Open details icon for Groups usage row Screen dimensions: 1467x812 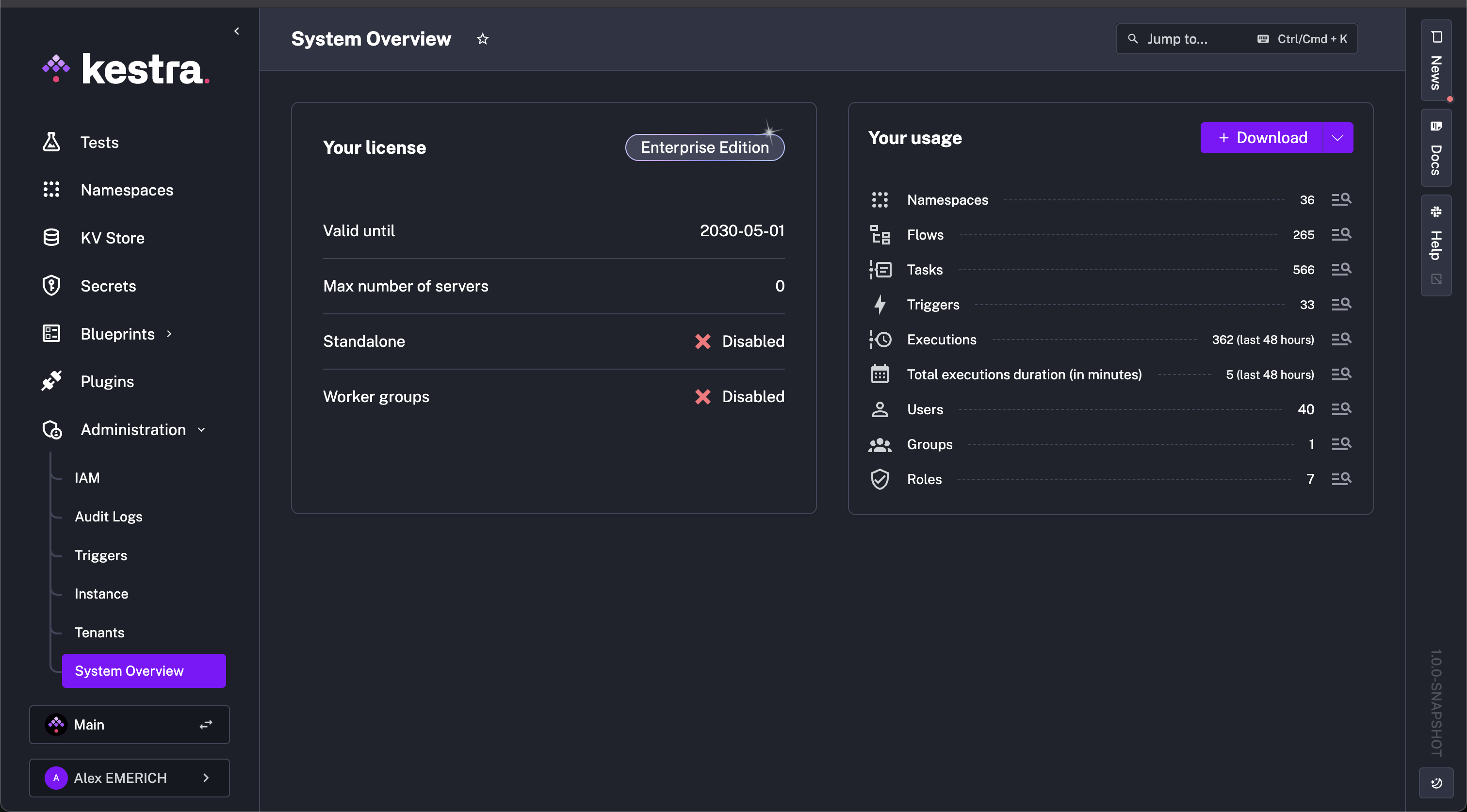pyautogui.click(x=1341, y=443)
